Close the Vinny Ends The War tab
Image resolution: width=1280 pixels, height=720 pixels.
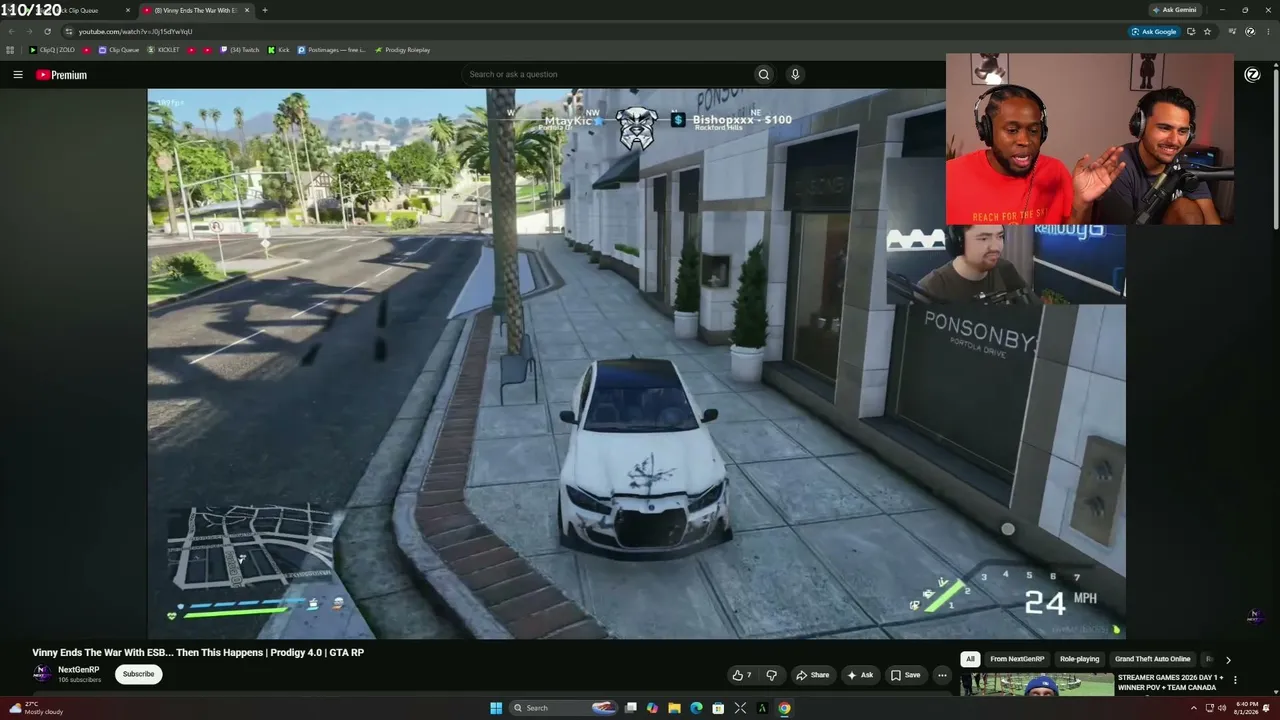pos(247,10)
